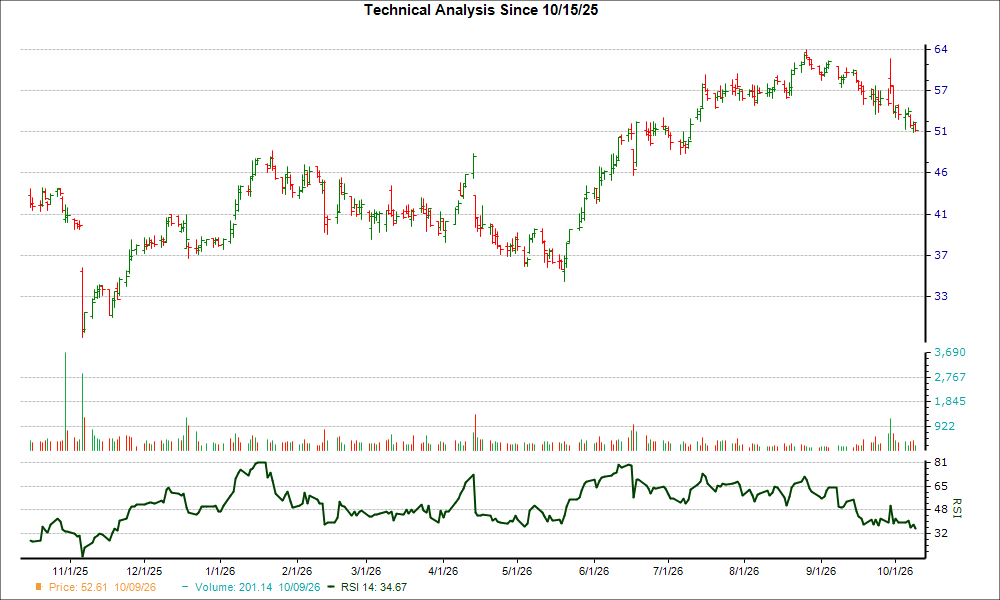This screenshot has width=1000, height=600.
Task: Click the tallest green volume bar near 11/1/25
Action: pyautogui.click(x=65, y=401)
